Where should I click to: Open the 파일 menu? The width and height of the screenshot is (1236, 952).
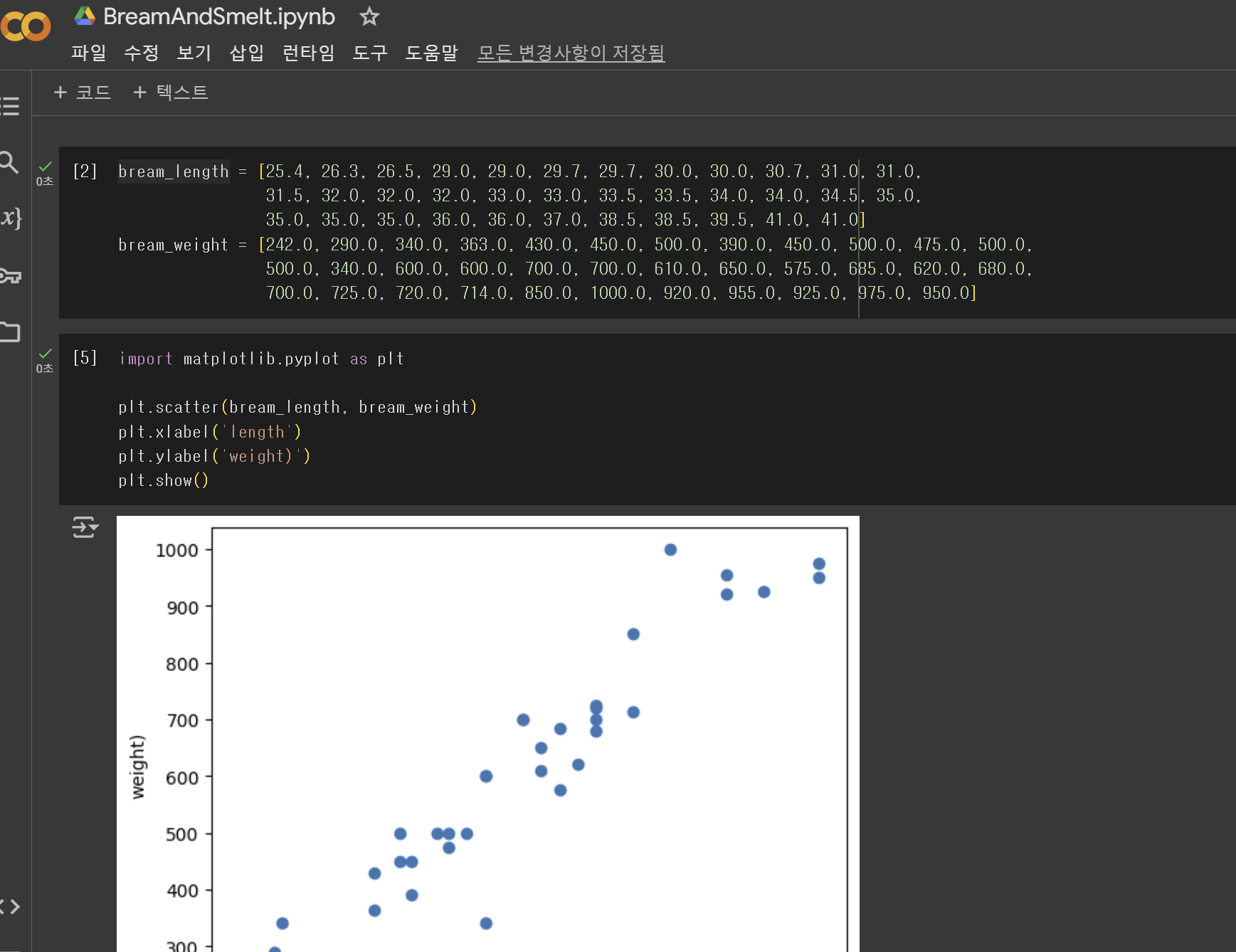tap(89, 53)
